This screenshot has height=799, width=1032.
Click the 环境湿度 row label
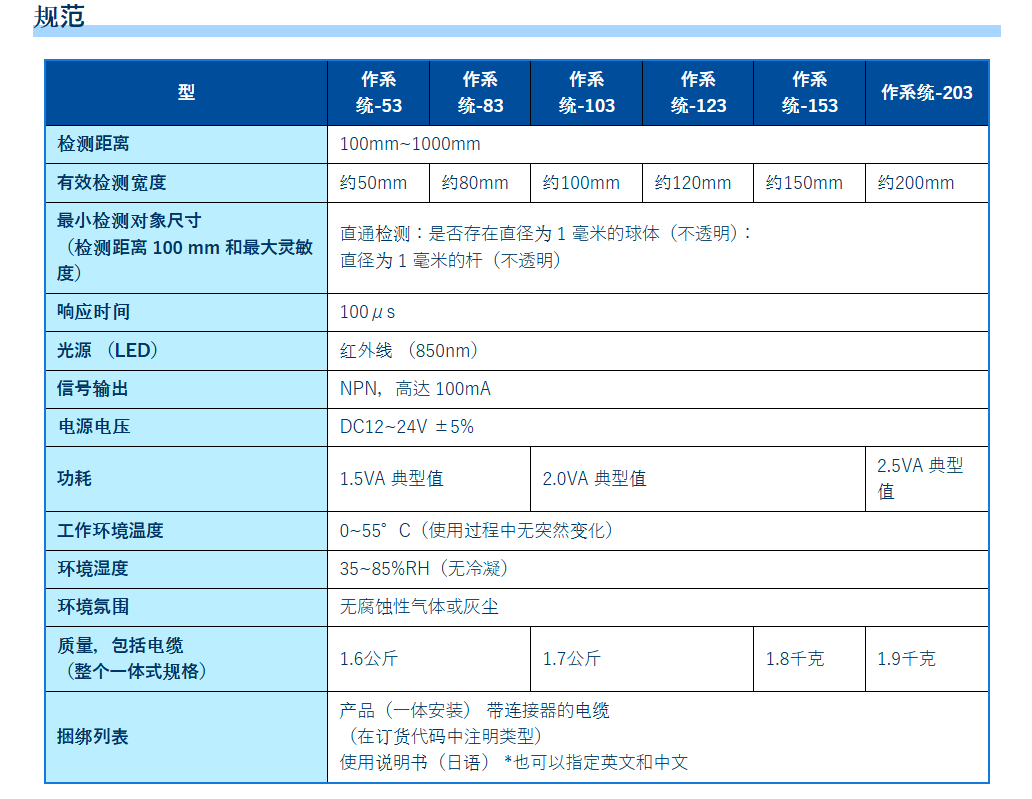pos(94,569)
